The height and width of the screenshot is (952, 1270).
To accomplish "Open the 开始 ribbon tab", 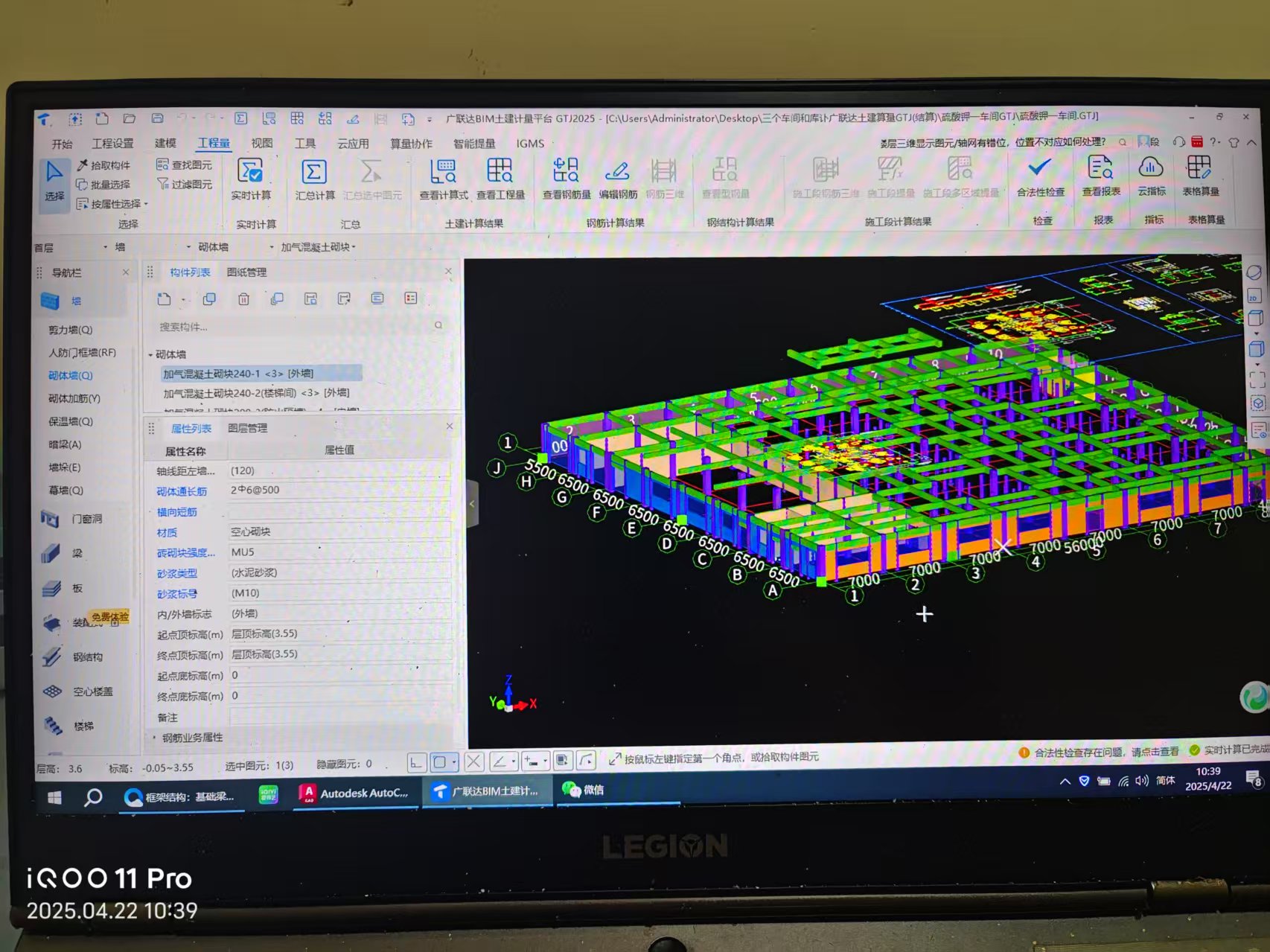I will [62, 144].
